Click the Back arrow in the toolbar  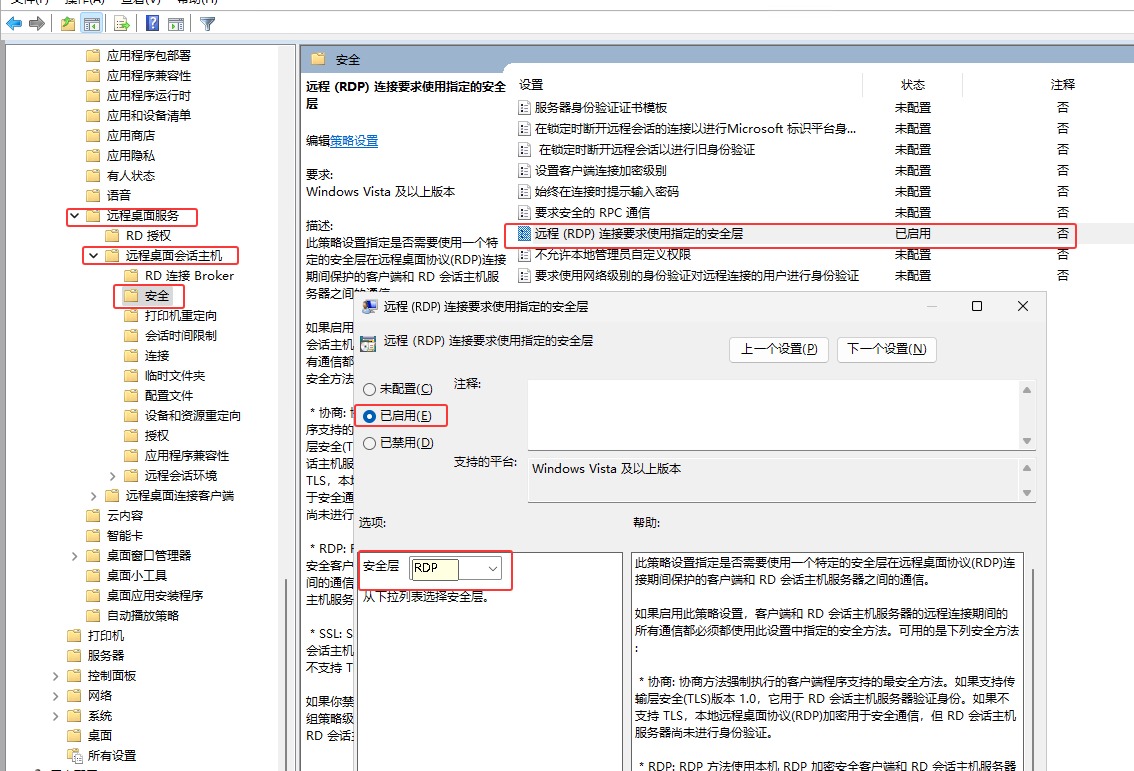pyautogui.click(x=15, y=23)
